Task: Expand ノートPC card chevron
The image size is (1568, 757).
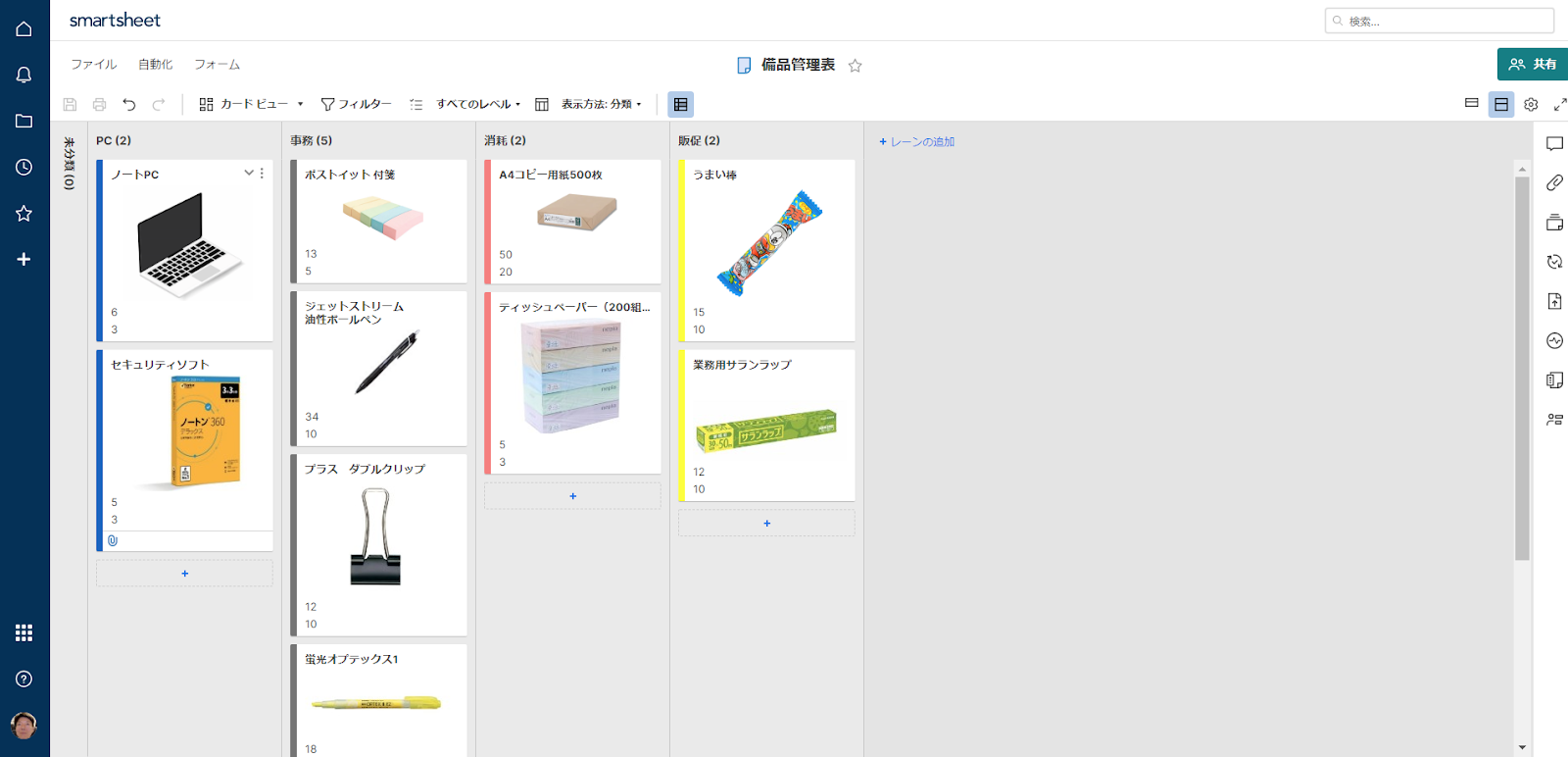Action: [x=249, y=173]
